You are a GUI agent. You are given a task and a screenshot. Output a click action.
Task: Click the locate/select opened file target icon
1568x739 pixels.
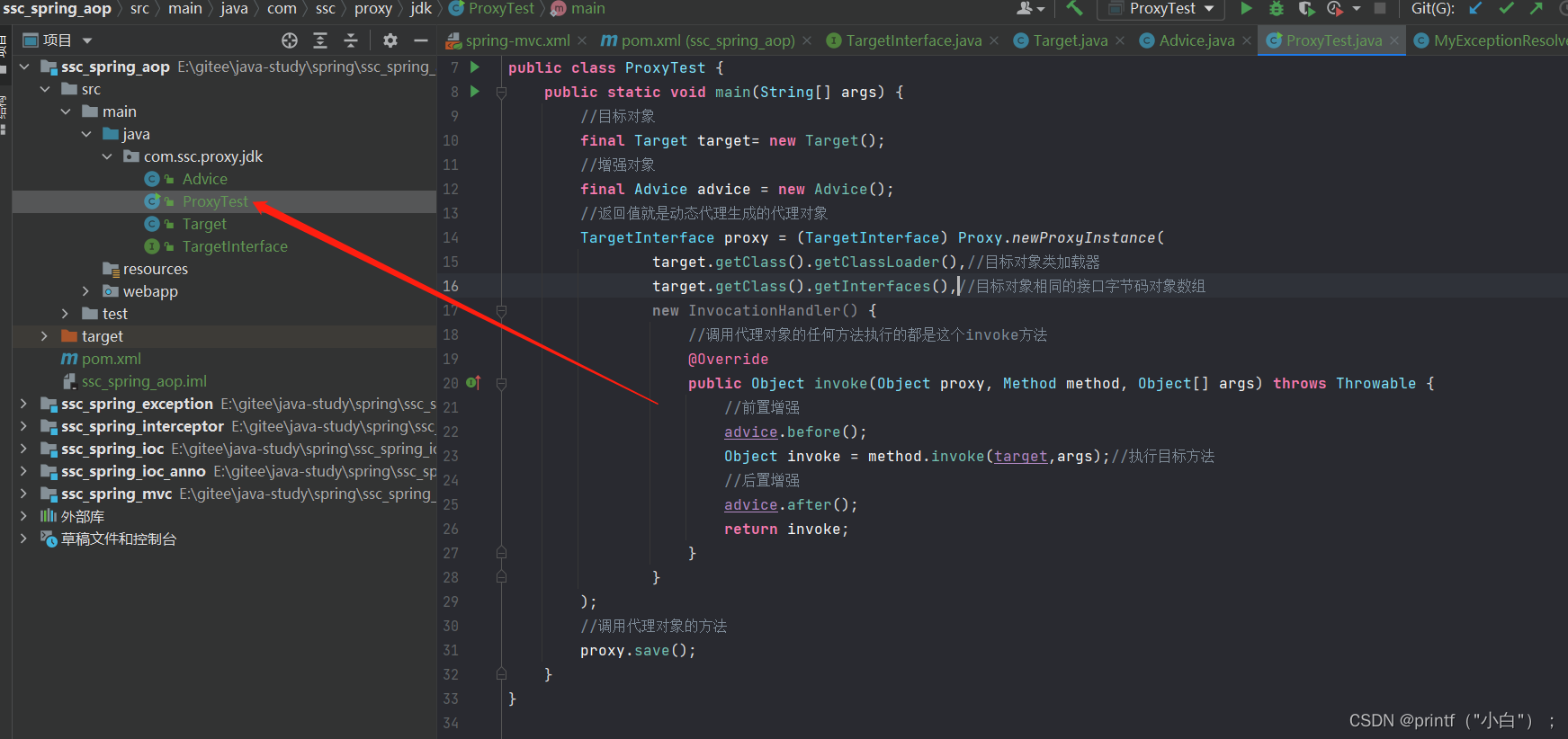click(290, 40)
